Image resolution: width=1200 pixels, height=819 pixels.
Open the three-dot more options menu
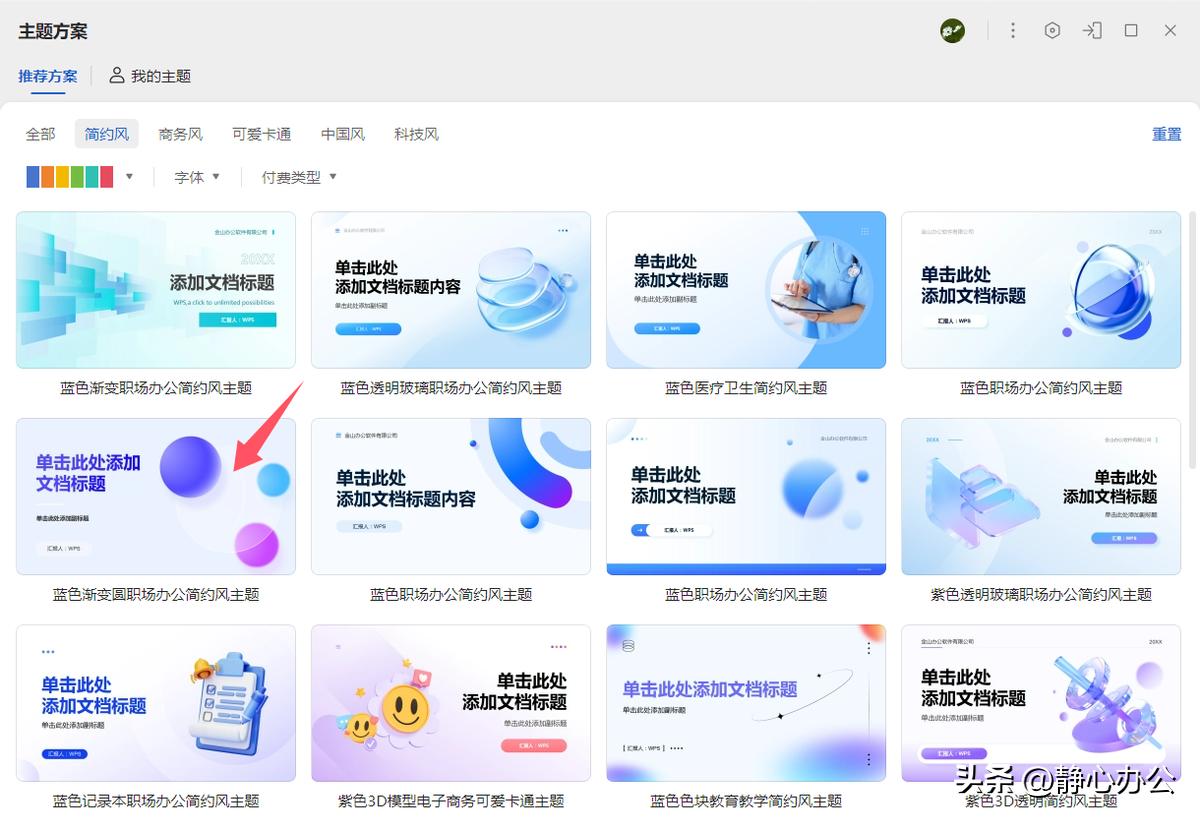[x=1012, y=31]
